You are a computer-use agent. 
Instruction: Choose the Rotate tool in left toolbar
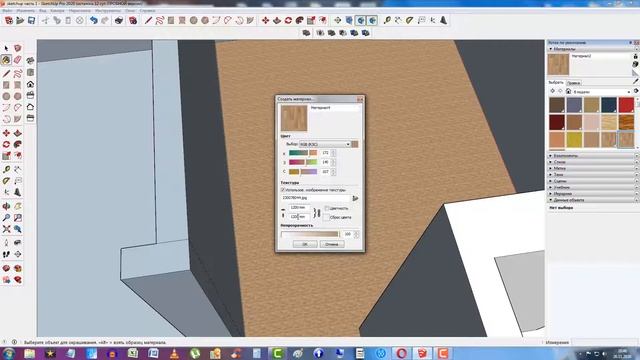(6, 144)
